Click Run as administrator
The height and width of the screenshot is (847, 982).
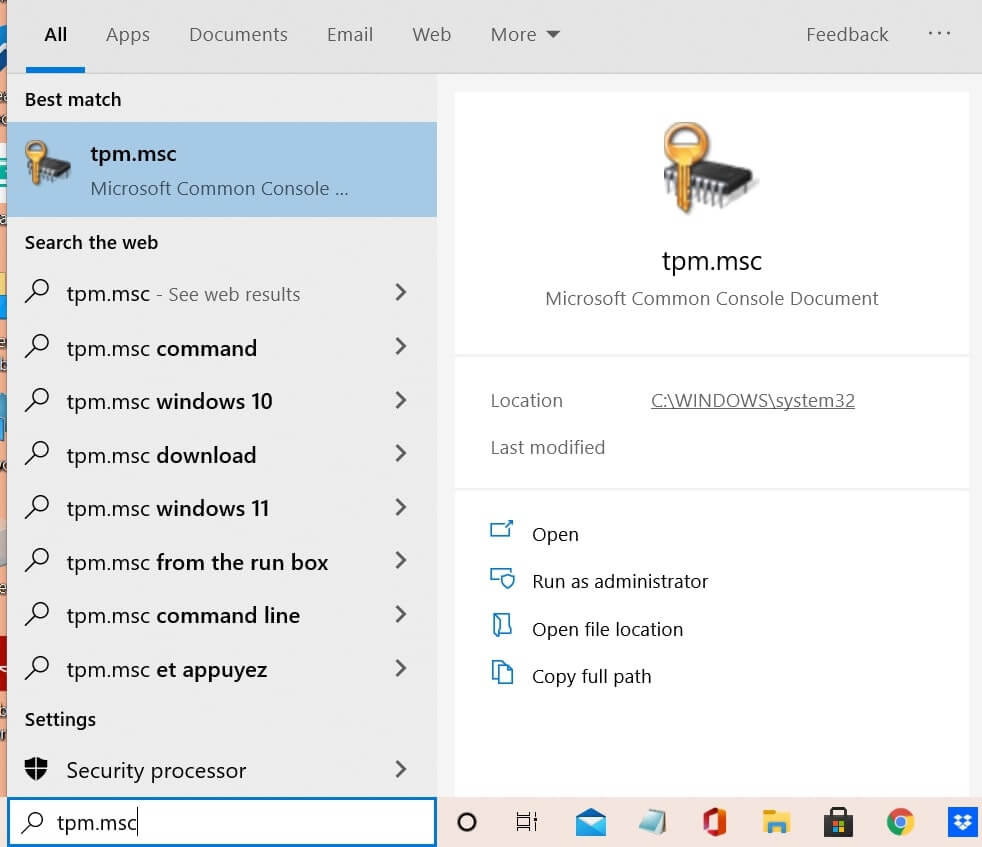coord(619,582)
